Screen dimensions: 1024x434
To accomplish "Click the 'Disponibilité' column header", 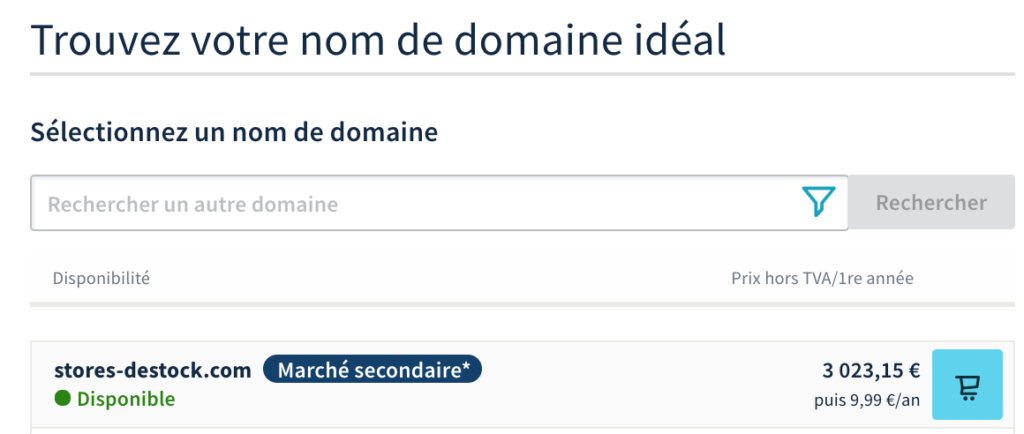I will pos(101,278).
